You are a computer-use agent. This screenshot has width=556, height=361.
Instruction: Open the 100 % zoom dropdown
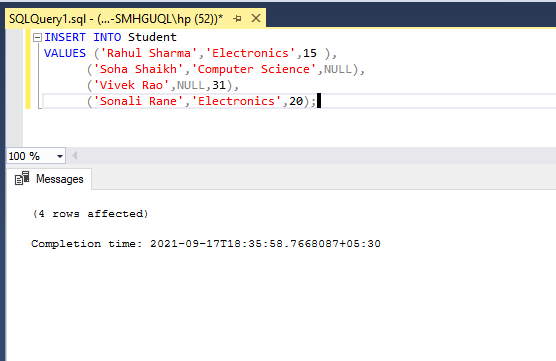[x=60, y=156]
